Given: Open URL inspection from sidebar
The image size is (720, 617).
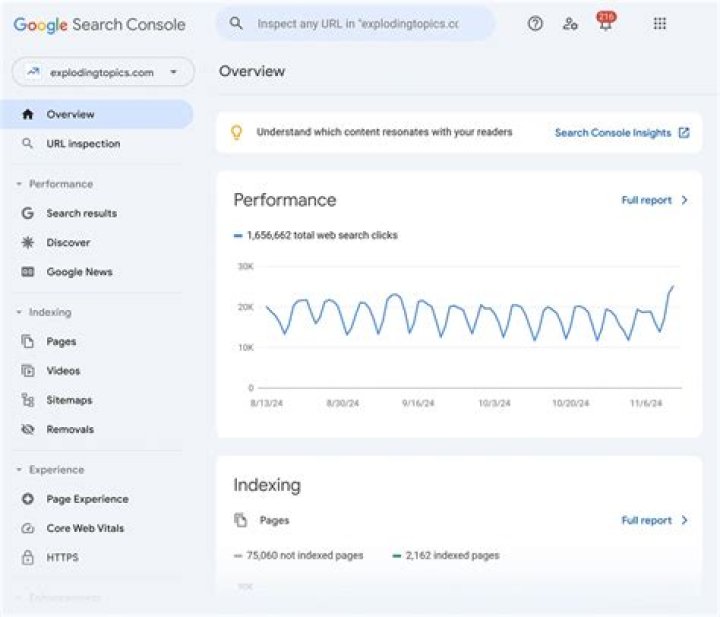Looking at the screenshot, I should pos(82,144).
